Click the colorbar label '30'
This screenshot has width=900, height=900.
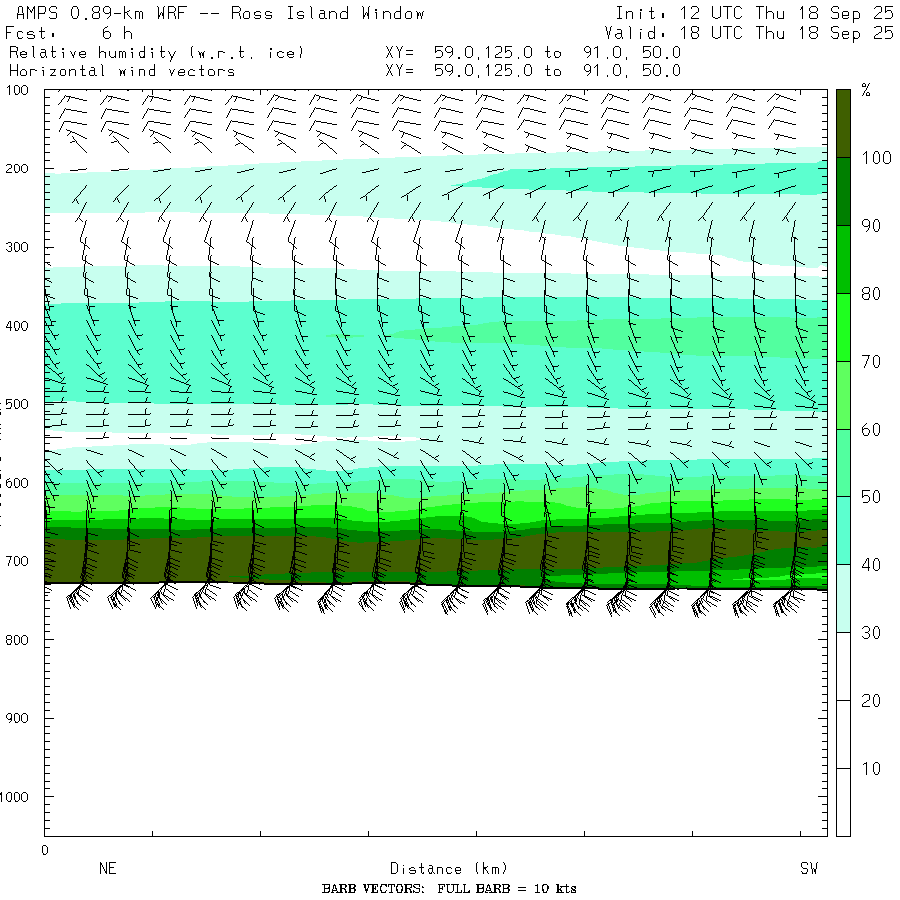(x=871, y=633)
